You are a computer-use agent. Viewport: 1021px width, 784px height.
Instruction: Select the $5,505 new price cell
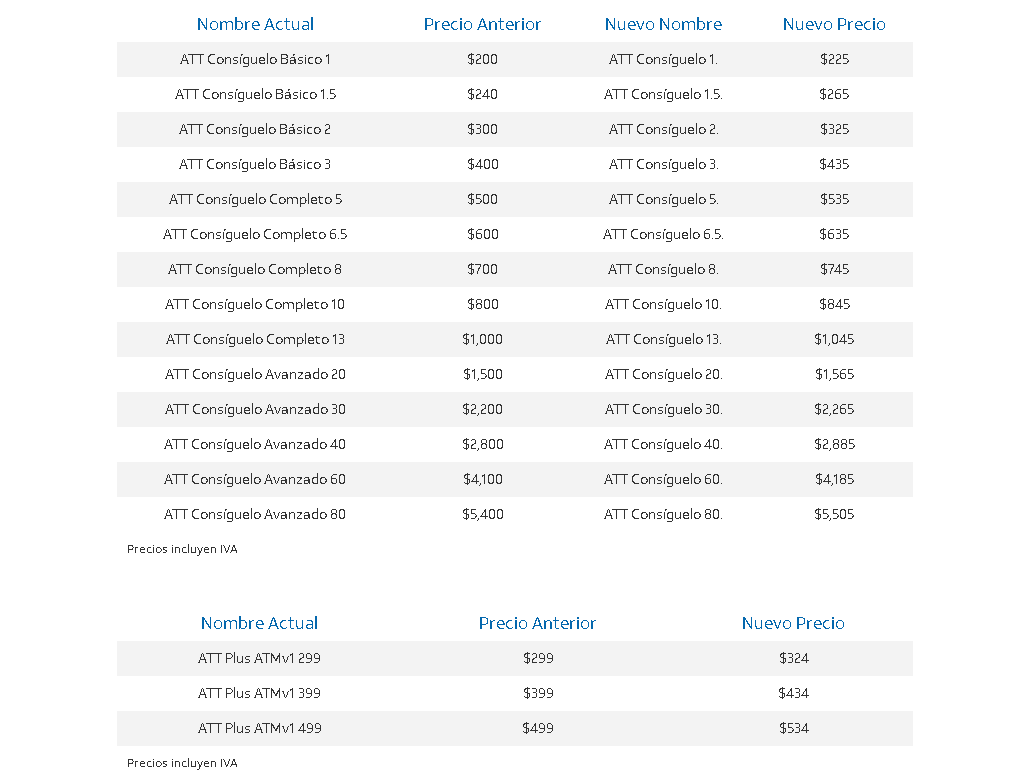pyautogui.click(x=834, y=514)
